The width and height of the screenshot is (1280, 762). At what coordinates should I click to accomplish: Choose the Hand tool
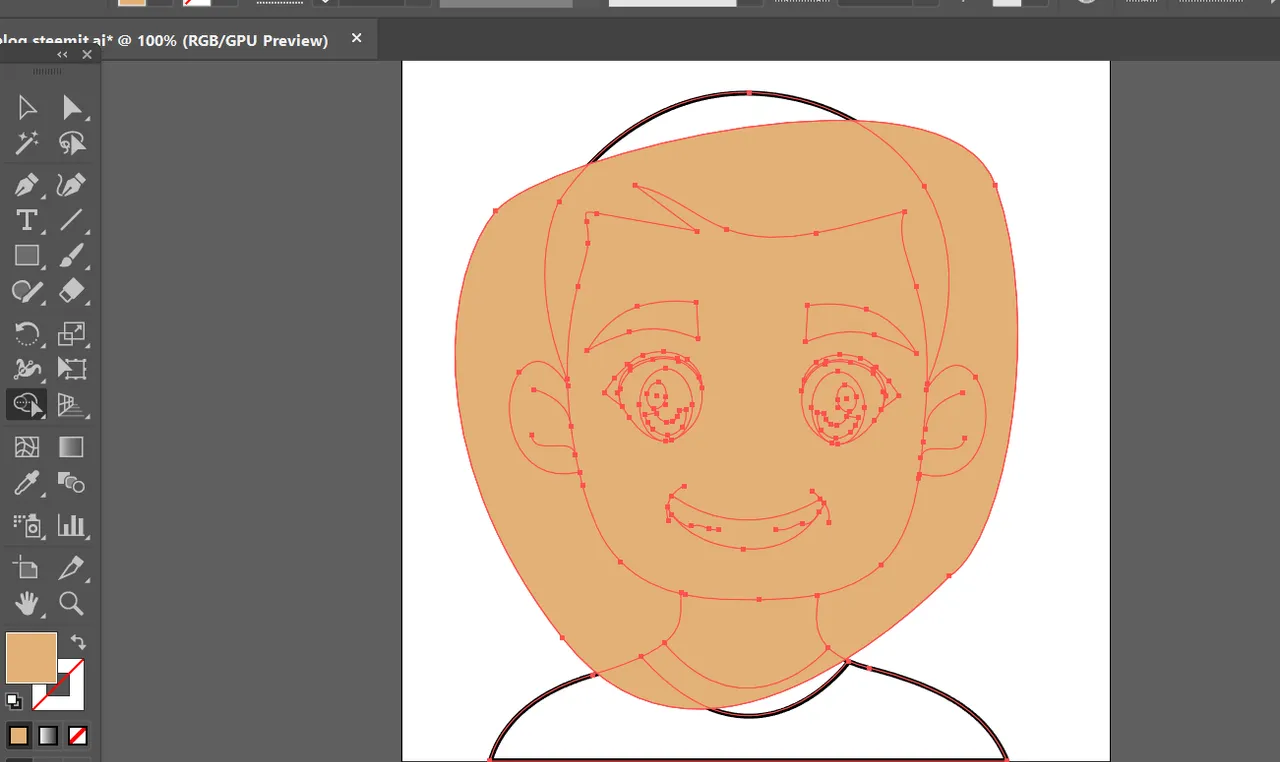(27, 603)
